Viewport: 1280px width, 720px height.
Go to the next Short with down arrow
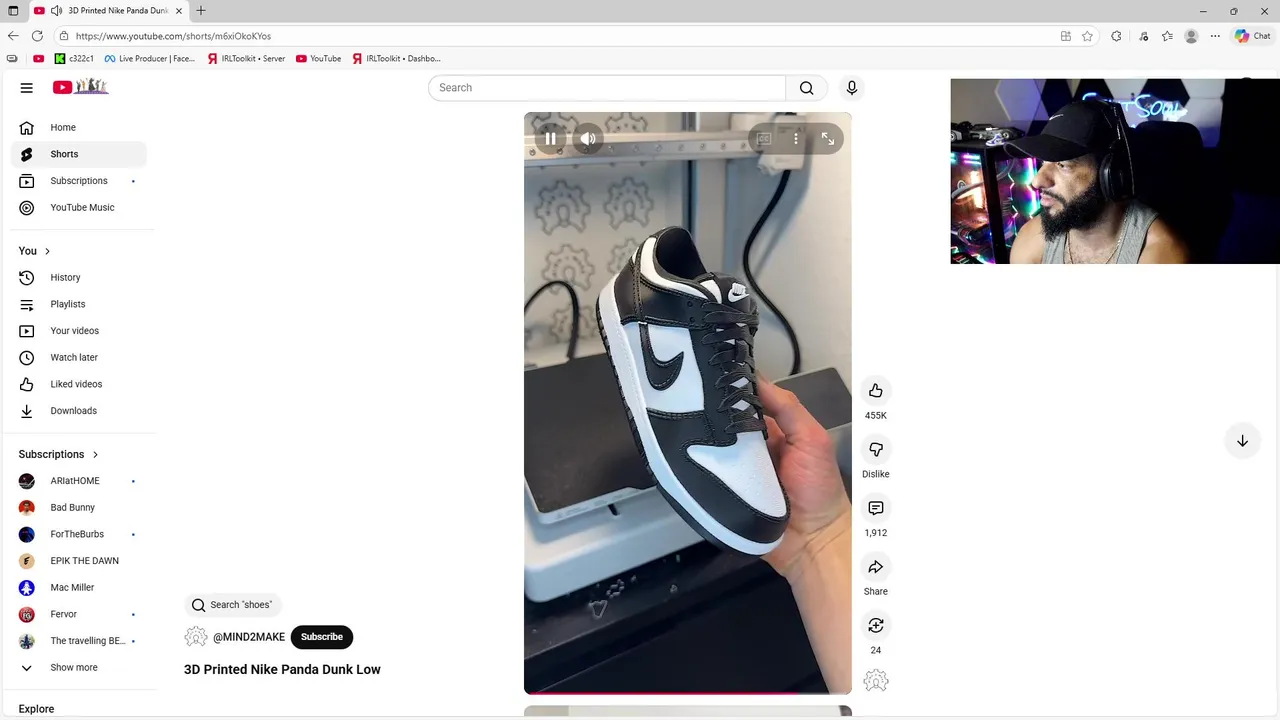tap(1242, 441)
